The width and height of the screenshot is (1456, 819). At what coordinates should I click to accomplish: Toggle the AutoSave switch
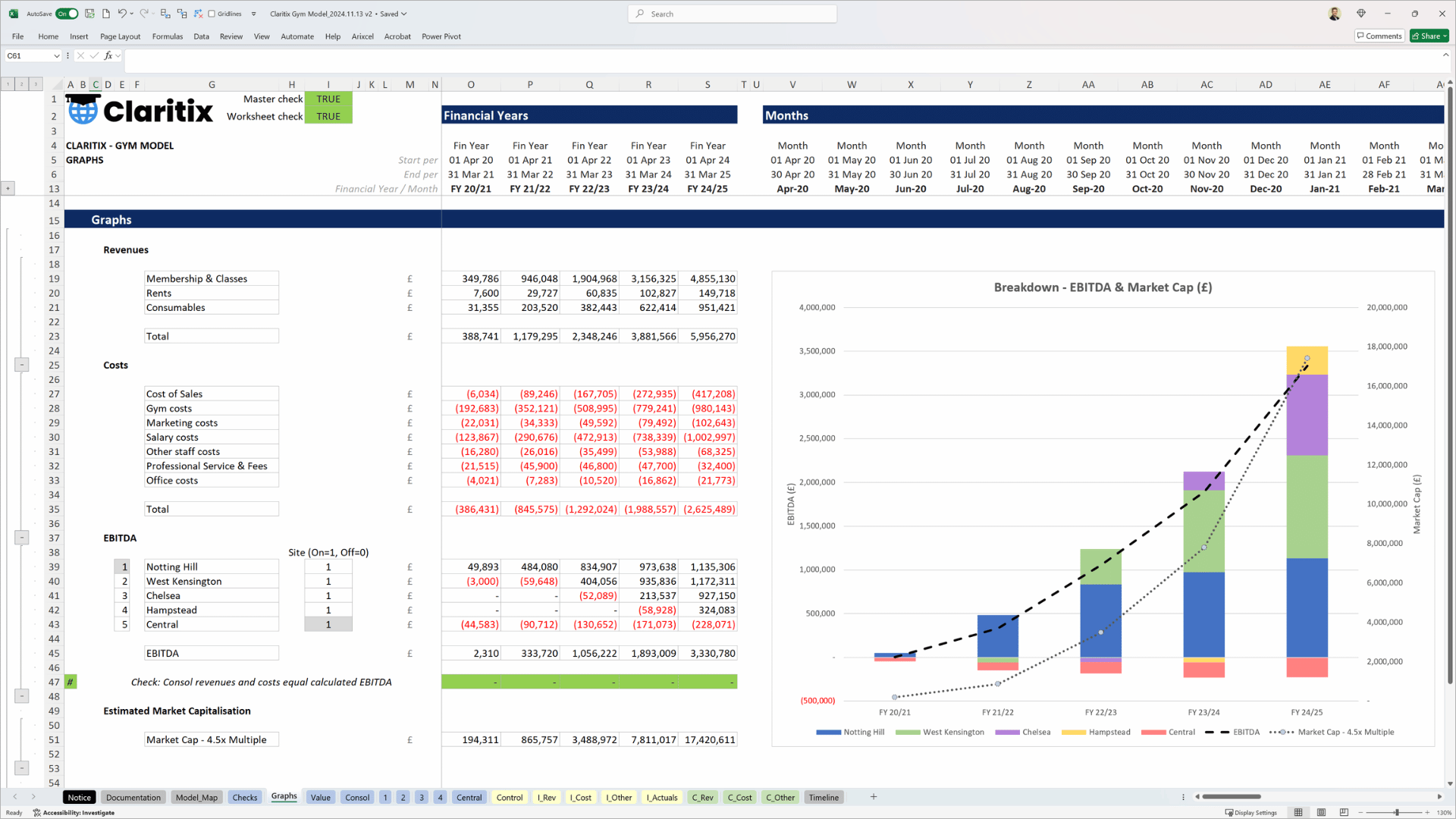pyautogui.click(x=67, y=14)
